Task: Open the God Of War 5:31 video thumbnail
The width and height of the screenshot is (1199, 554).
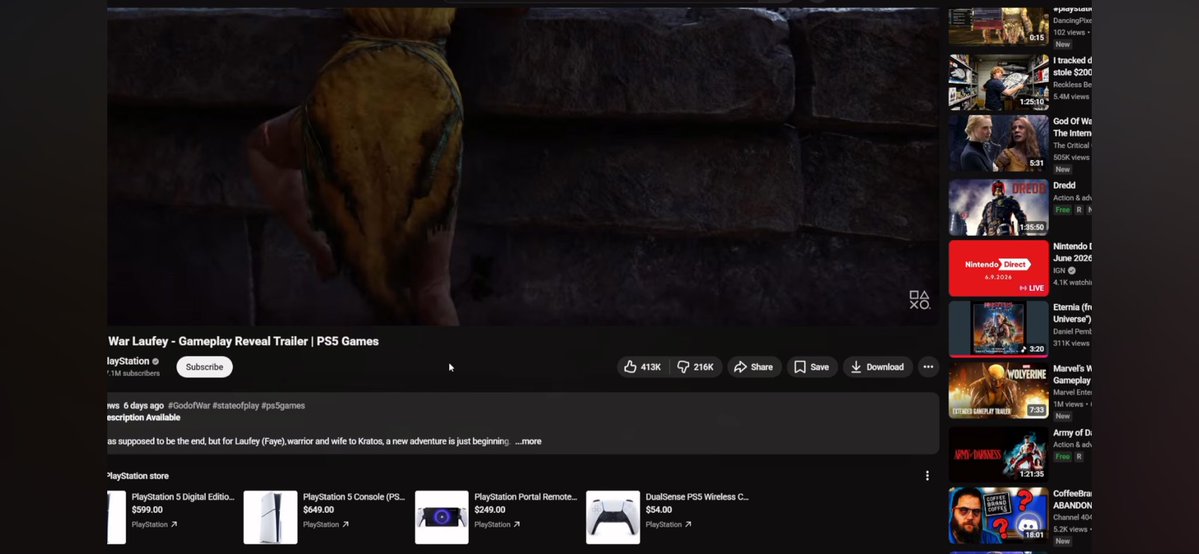Action: coord(999,143)
